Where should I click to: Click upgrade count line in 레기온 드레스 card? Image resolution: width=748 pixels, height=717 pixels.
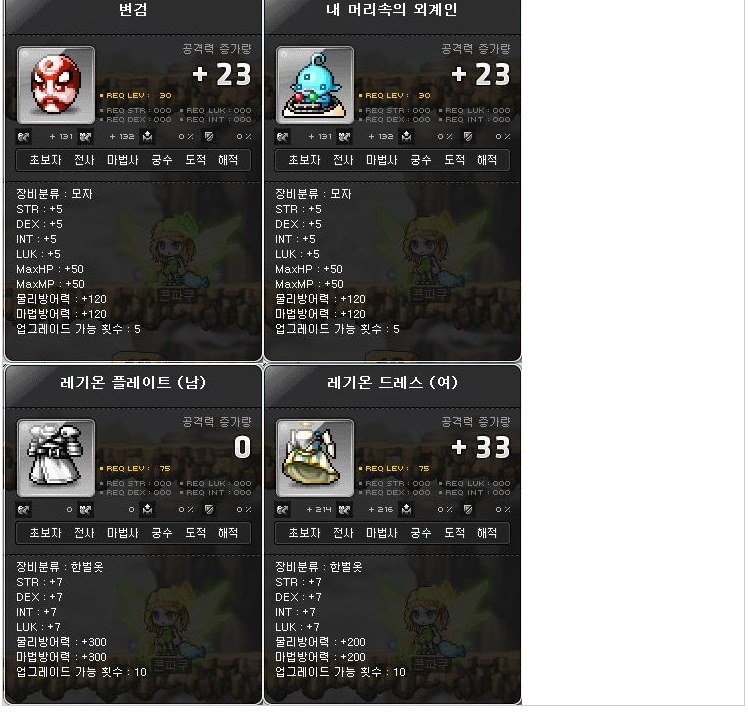pyautogui.click(x=340, y=672)
